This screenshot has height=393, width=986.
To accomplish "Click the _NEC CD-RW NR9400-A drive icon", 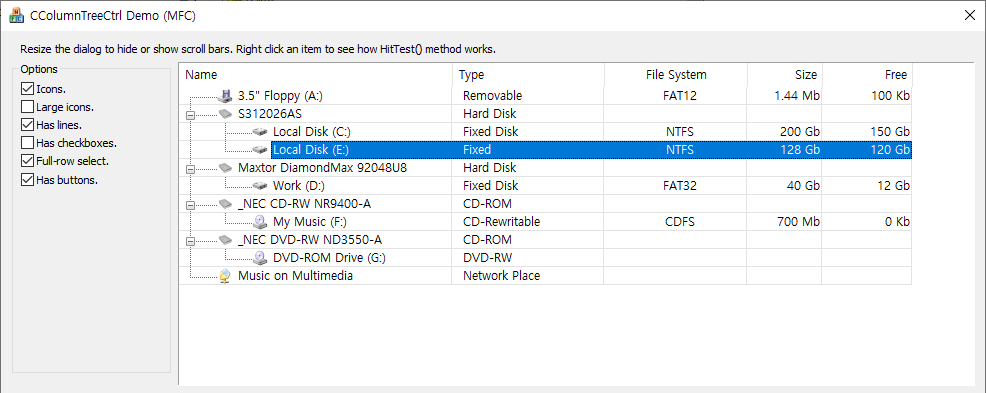I will tap(225, 204).
